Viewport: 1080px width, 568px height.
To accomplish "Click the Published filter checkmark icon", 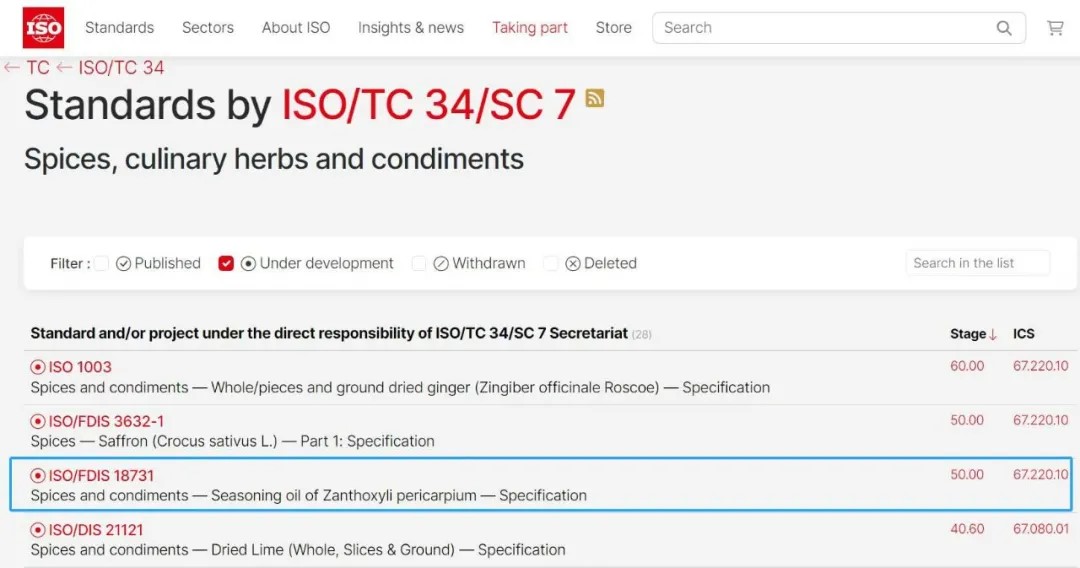I will coord(123,264).
